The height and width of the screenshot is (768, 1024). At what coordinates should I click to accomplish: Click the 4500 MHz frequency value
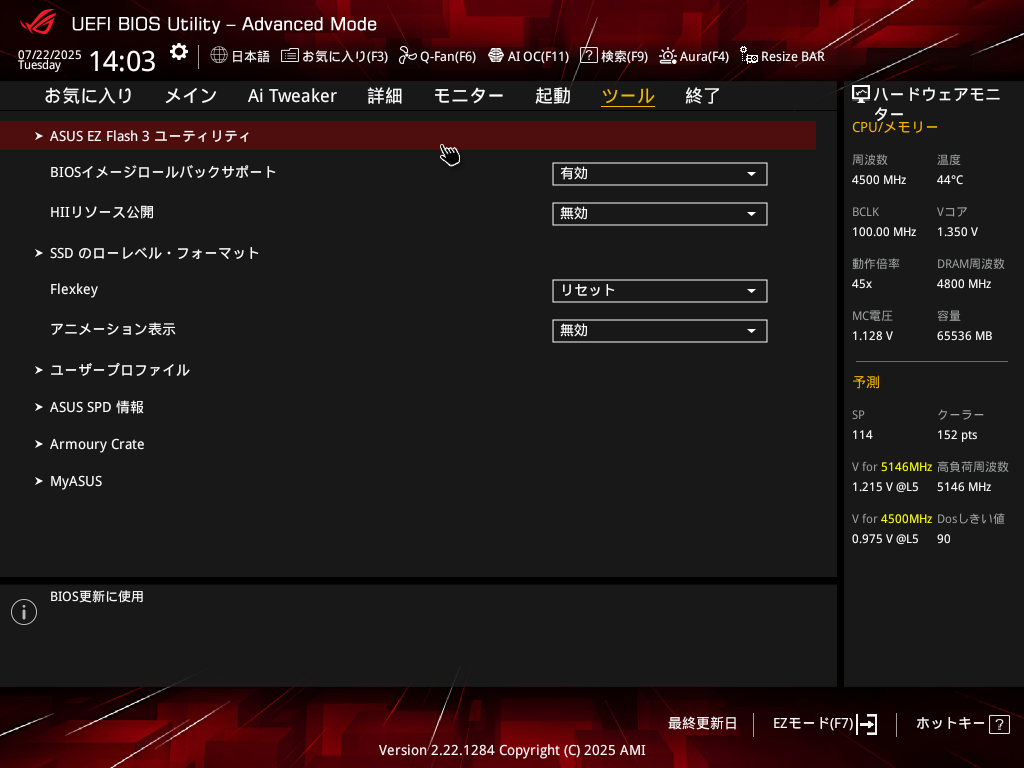point(879,180)
